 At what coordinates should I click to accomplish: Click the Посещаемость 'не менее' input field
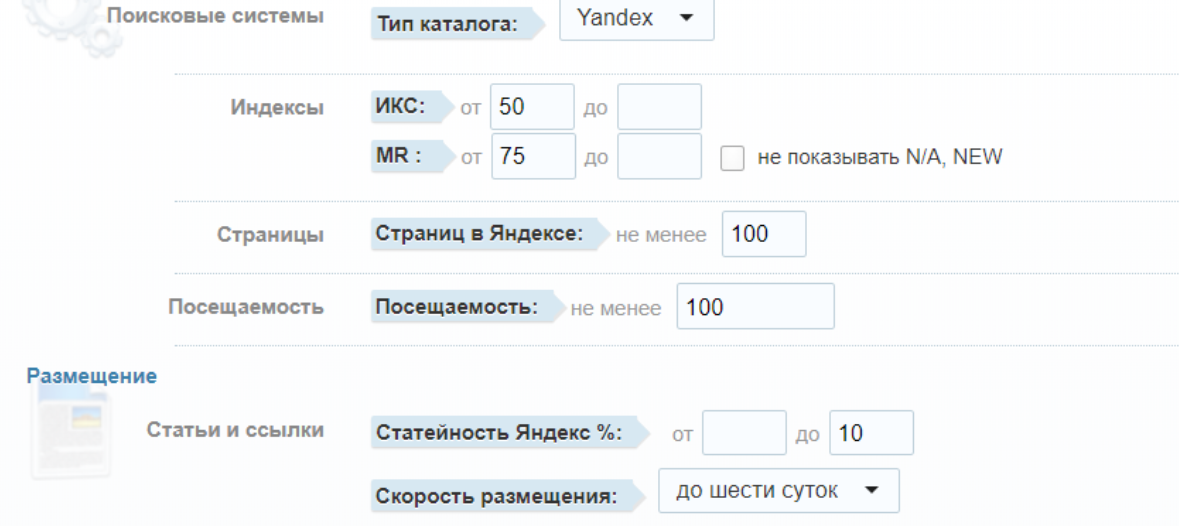point(755,307)
